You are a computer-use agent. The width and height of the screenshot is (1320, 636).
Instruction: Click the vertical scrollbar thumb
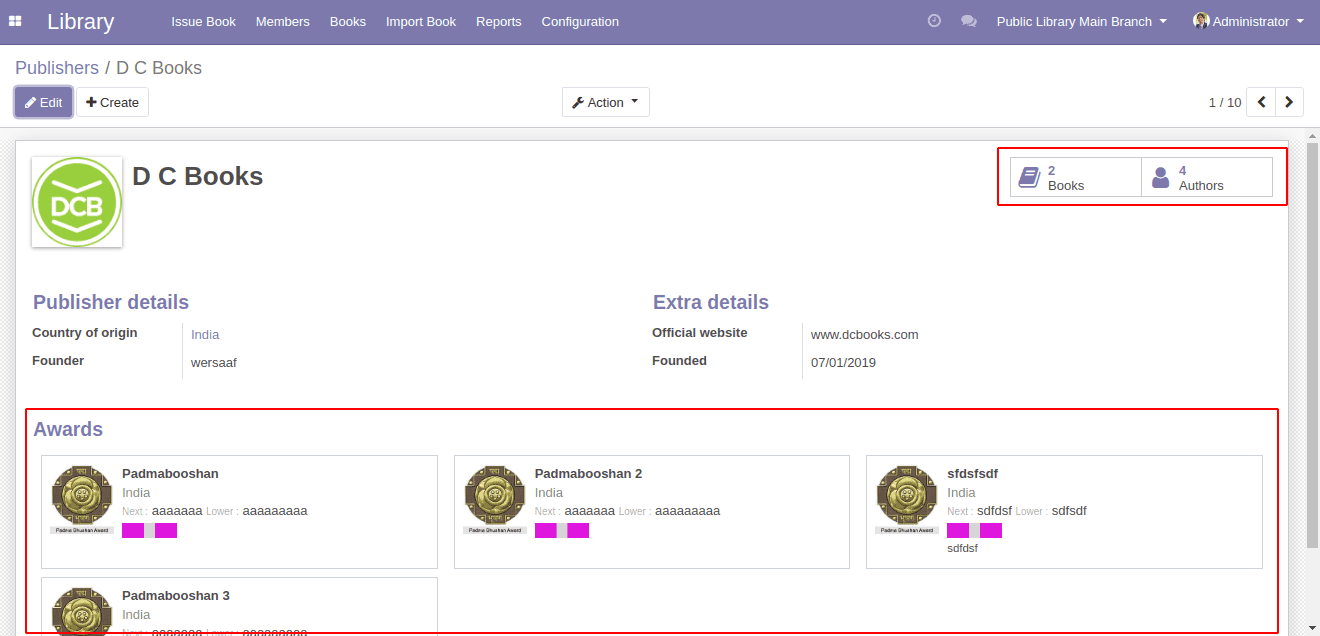pos(1312,345)
